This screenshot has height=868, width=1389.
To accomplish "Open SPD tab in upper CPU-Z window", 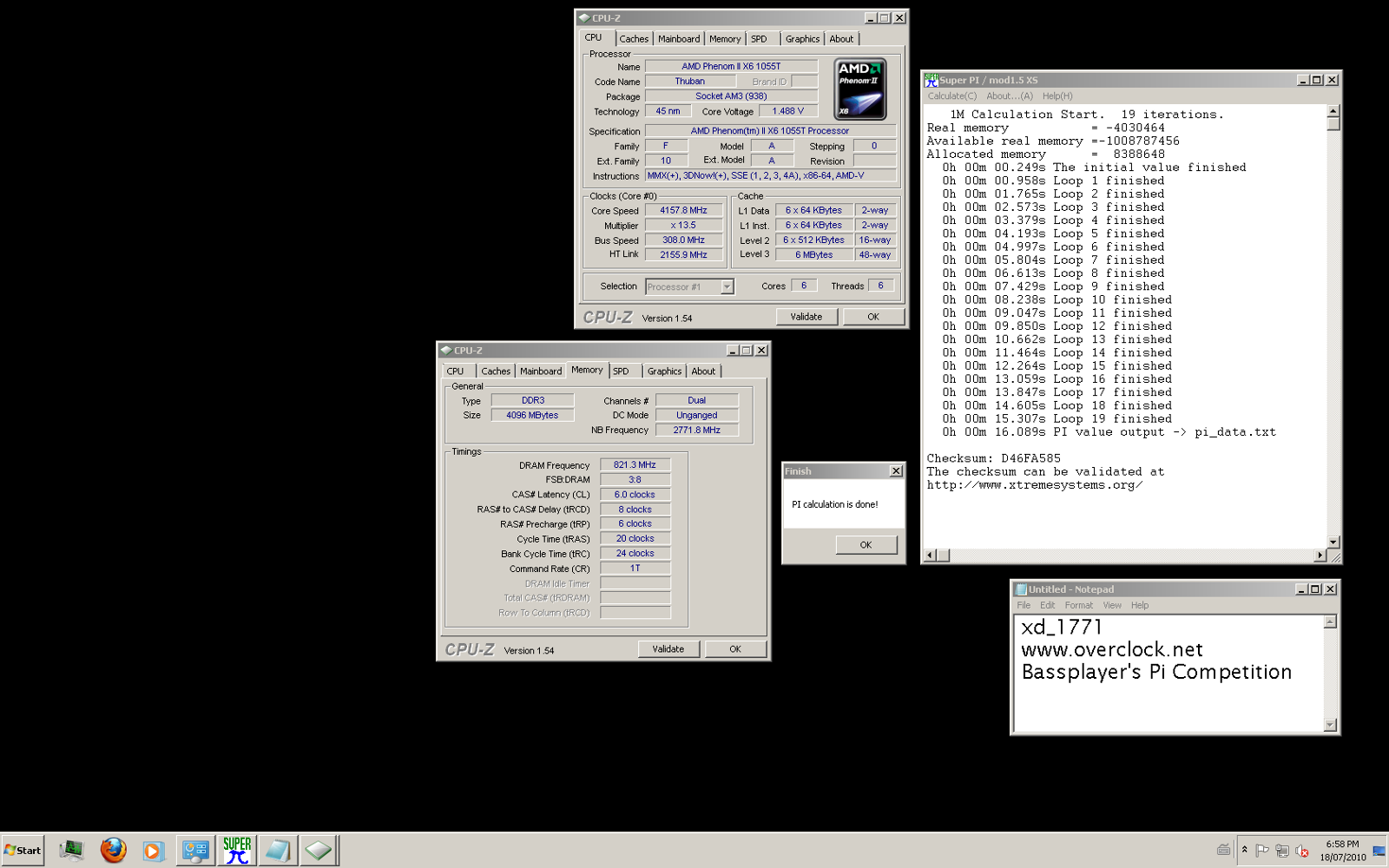I will click(x=760, y=39).
